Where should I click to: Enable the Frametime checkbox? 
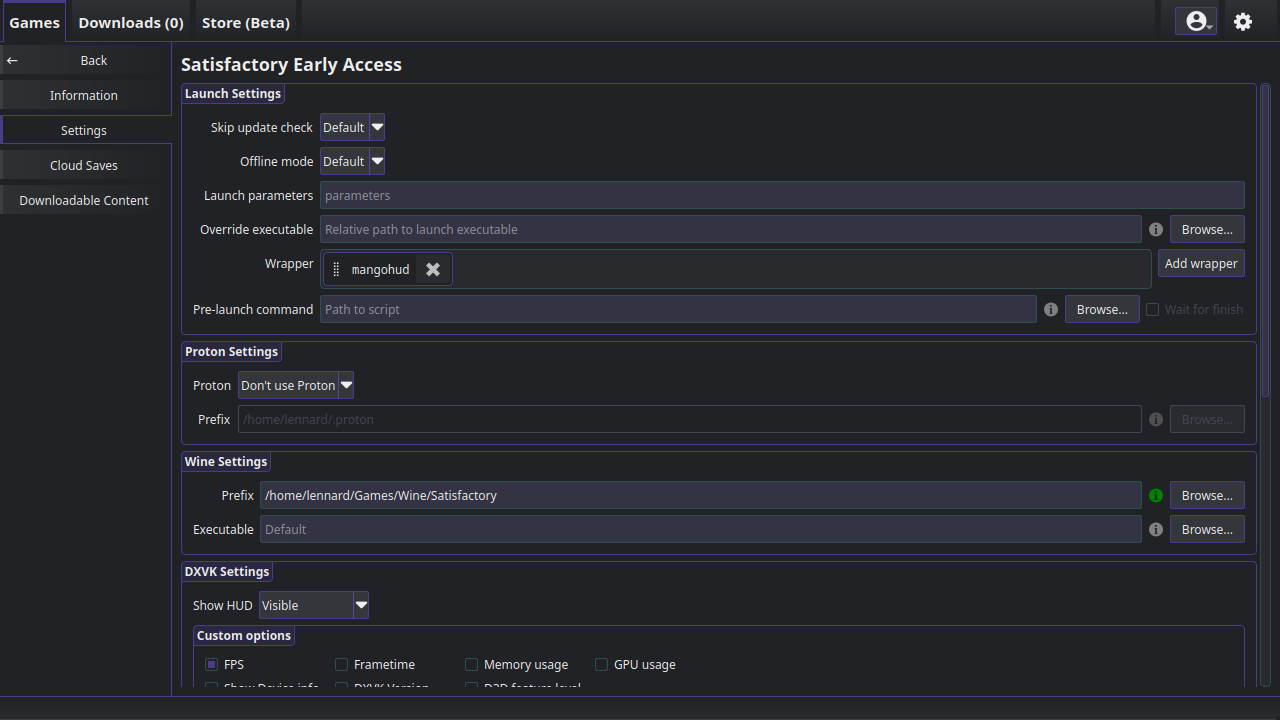[x=341, y=664]
